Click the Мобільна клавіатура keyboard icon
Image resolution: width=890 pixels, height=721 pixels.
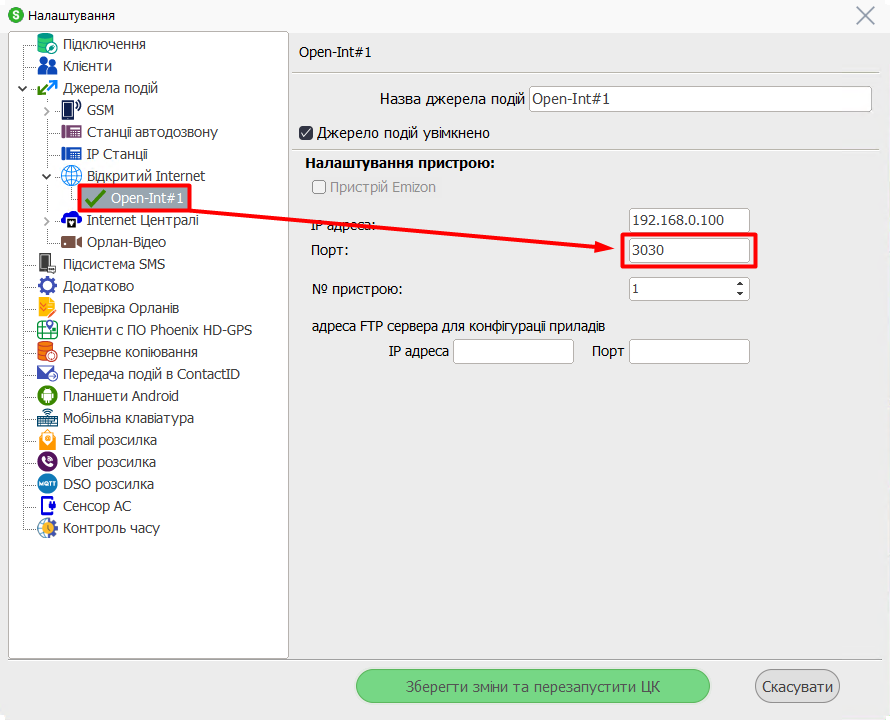click(x=47, y=418)
